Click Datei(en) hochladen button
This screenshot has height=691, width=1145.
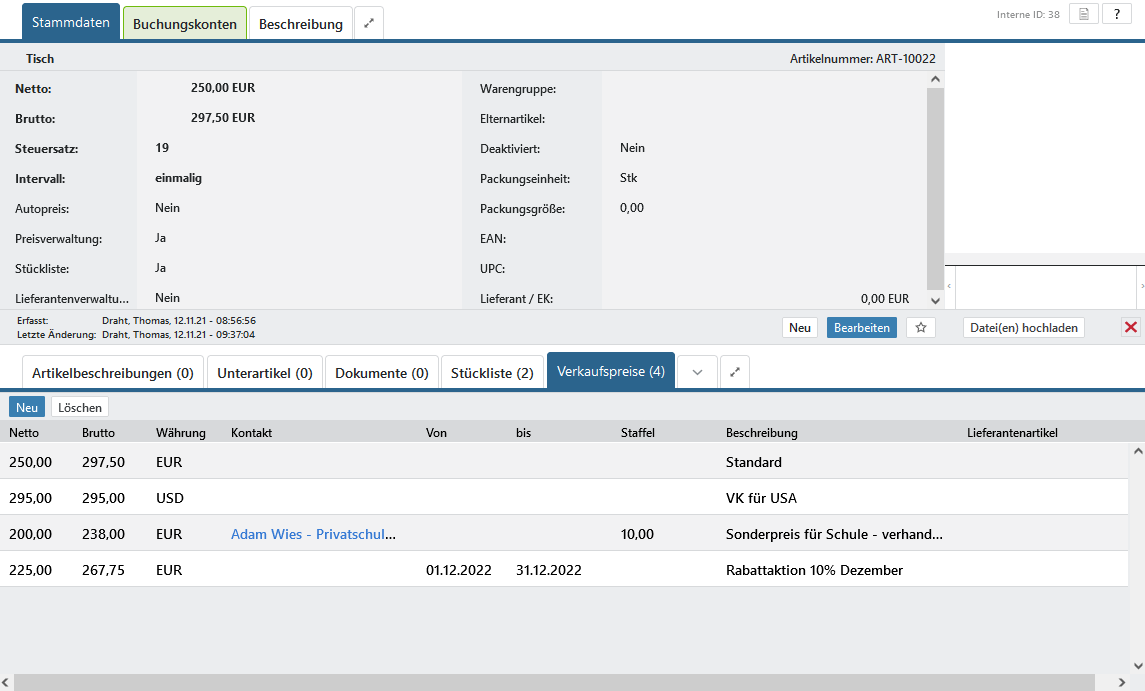pos(1023,327)
